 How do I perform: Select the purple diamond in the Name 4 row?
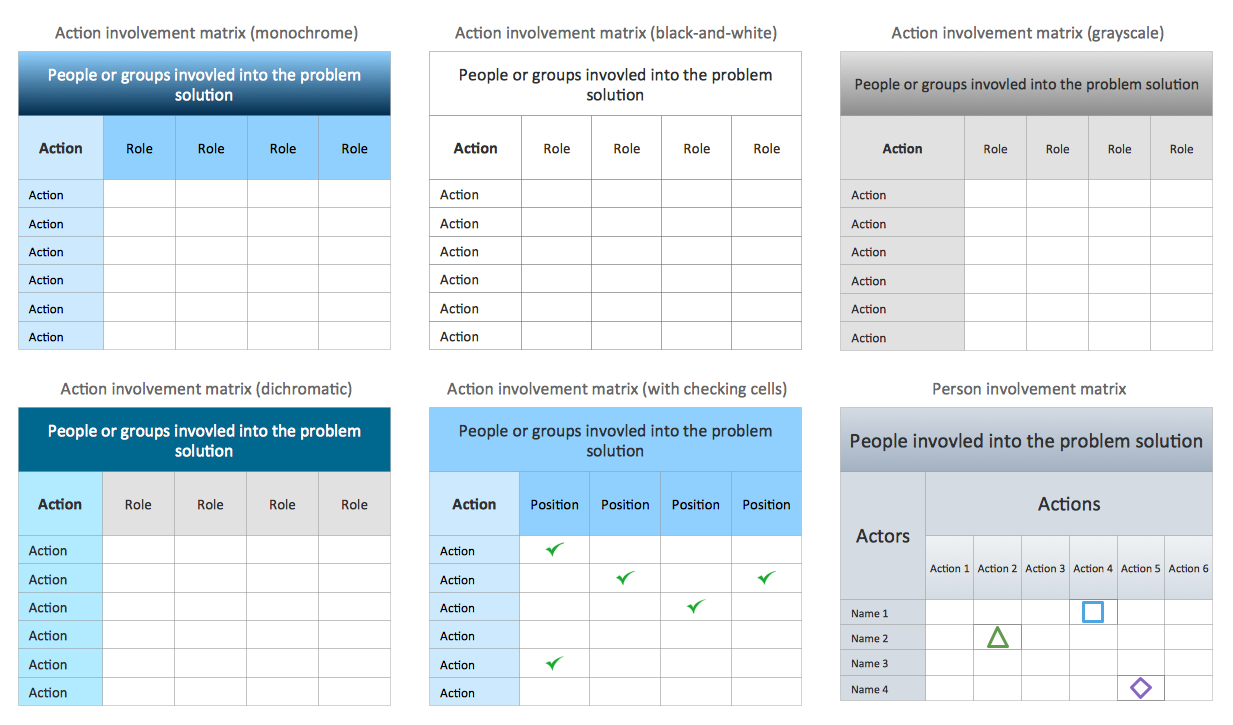1141,688
